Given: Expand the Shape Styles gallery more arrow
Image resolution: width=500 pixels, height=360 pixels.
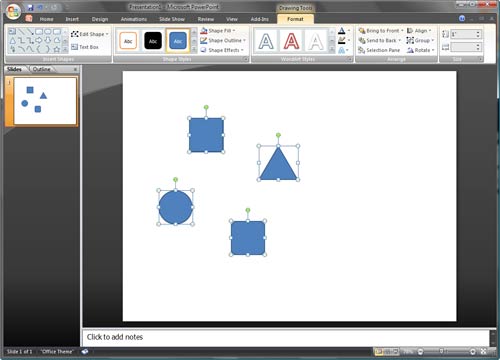Looking at the screenshot, I should tap(194, 50).
